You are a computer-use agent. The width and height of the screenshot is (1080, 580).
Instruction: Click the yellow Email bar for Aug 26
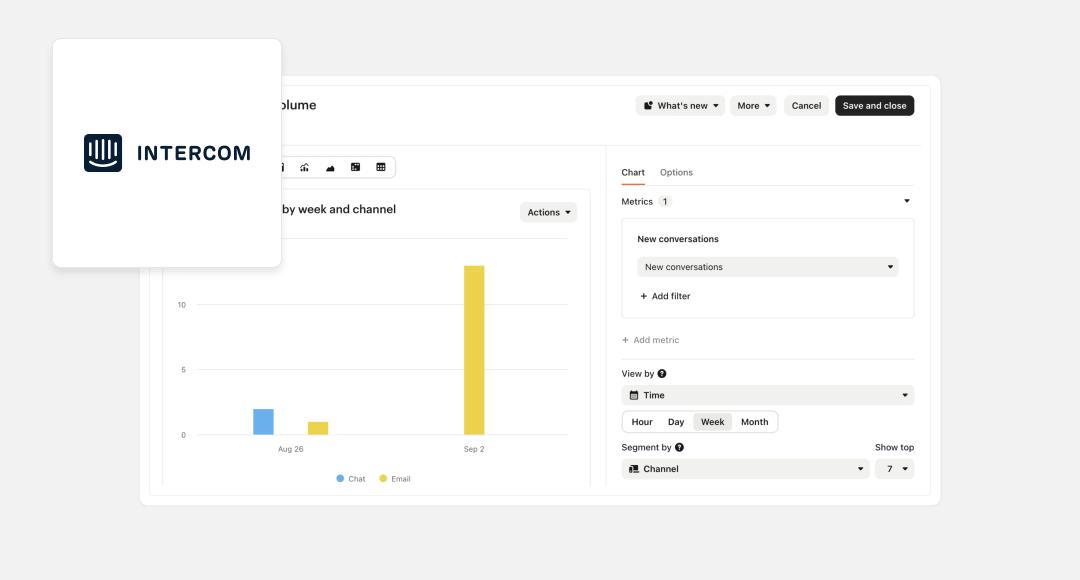click(318, 428)
